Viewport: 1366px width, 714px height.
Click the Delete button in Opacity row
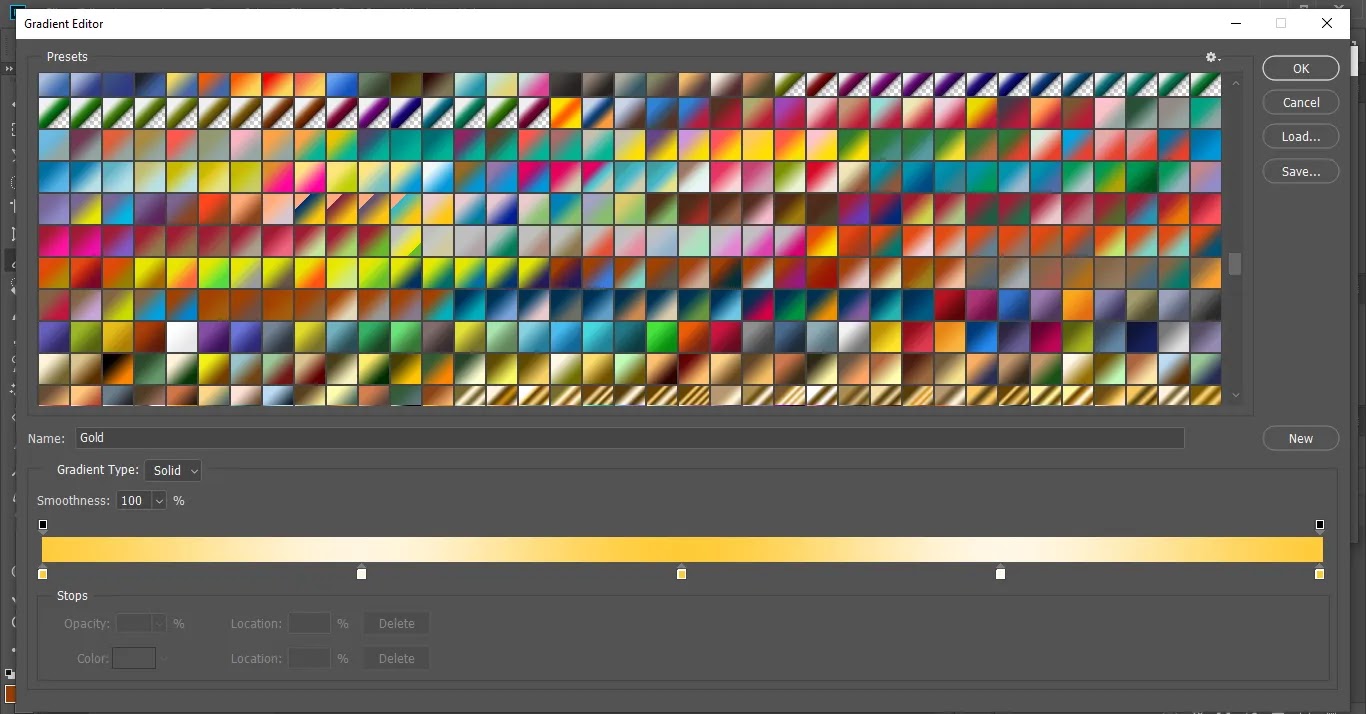pyautogui.click(x=396, y=623)
